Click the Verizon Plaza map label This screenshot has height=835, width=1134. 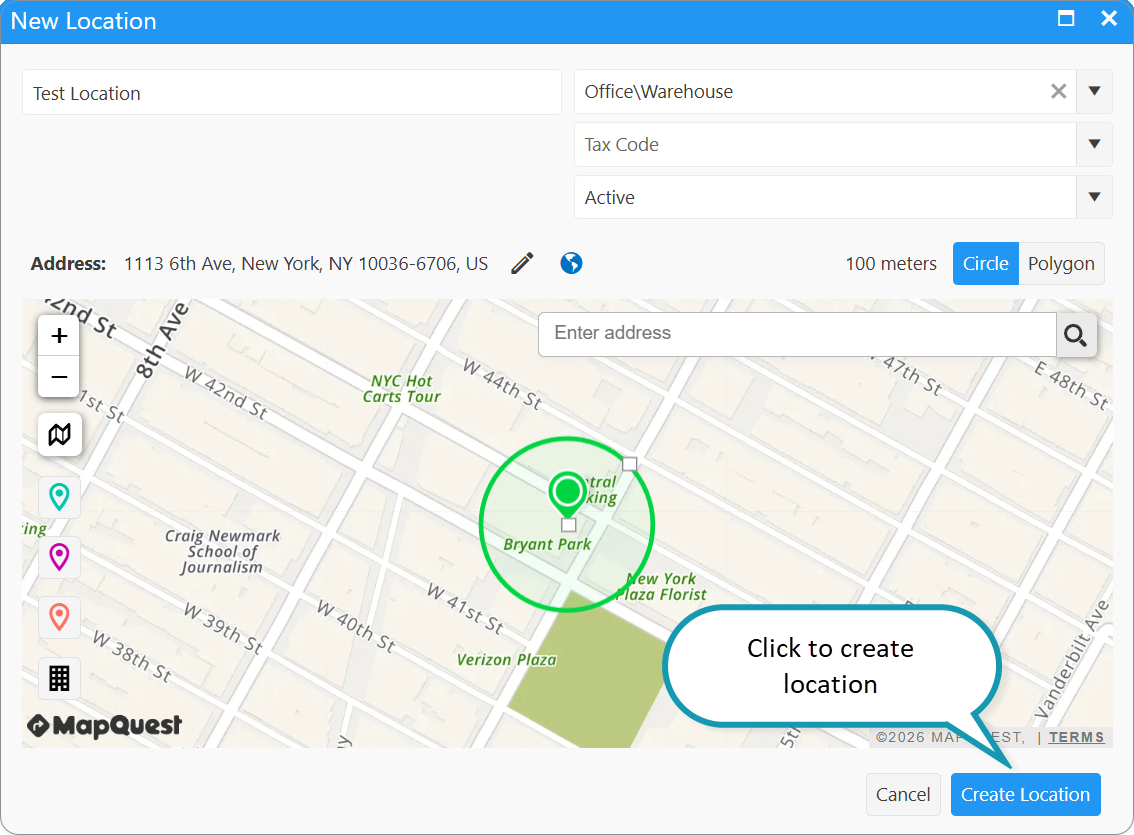point(506,659)
